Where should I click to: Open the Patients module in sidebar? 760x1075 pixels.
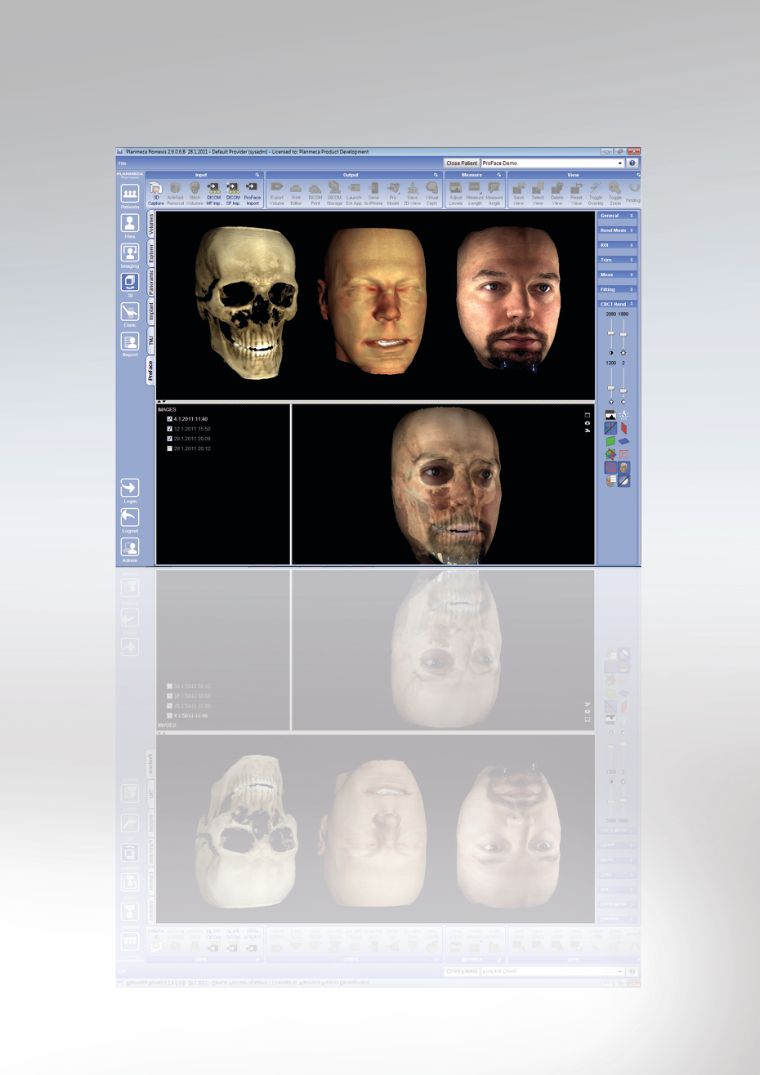pyautogui.click(x=130, y=194)
